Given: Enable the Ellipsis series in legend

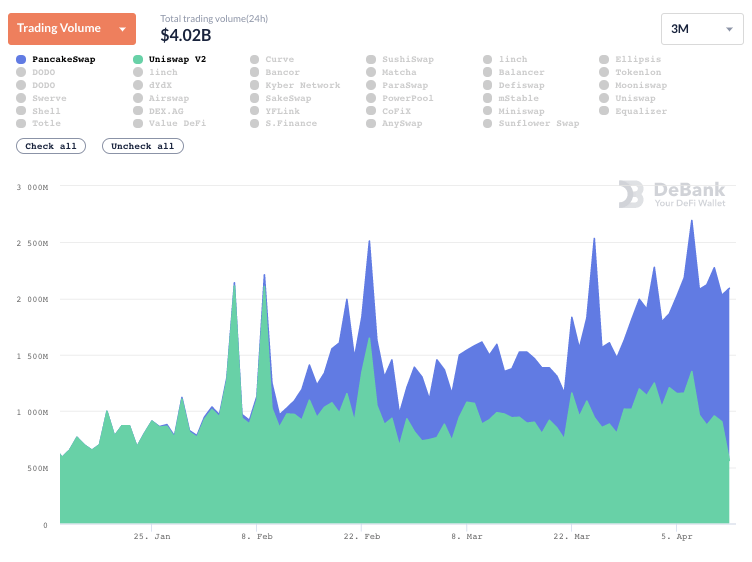Looking at the screenshot, I should (630, 59).
